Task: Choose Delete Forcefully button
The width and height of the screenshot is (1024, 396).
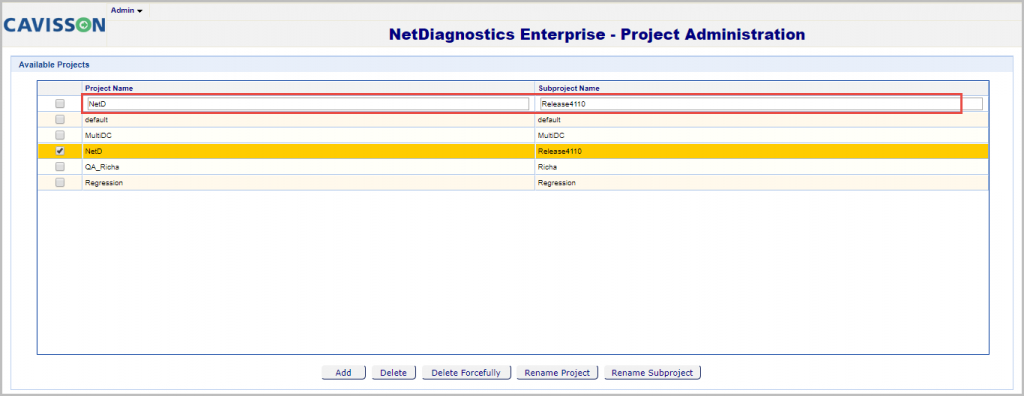Action: pyautogui.click(x=466, y=372)
